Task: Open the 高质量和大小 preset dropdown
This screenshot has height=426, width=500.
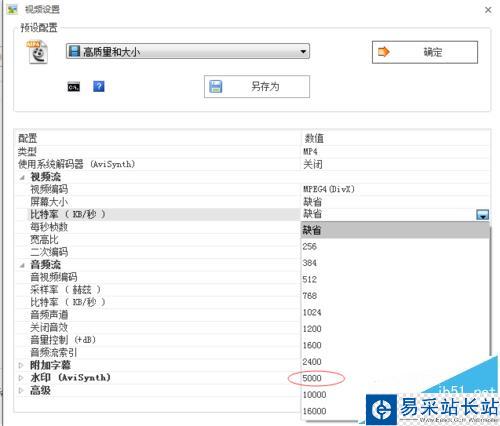Action: point(188,52)
